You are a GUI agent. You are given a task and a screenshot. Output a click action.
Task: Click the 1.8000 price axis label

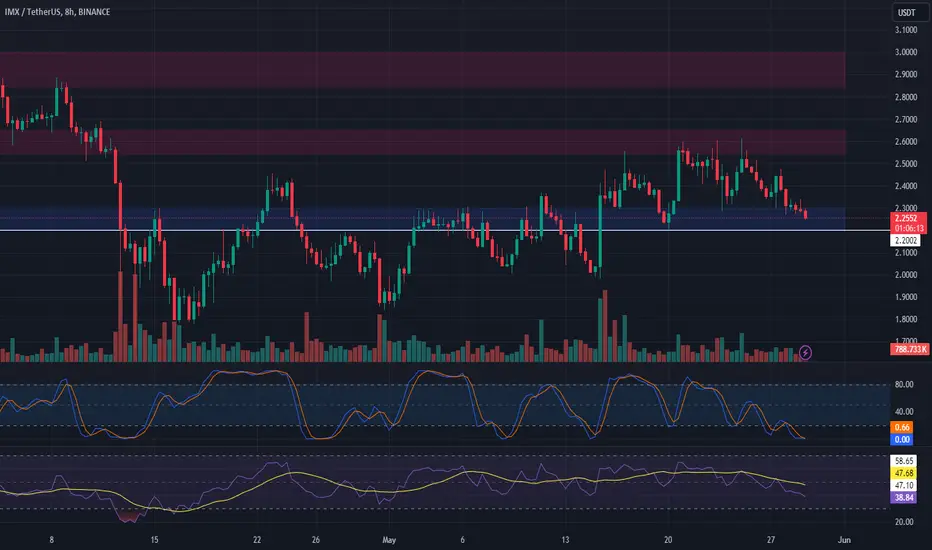[906, 319]
